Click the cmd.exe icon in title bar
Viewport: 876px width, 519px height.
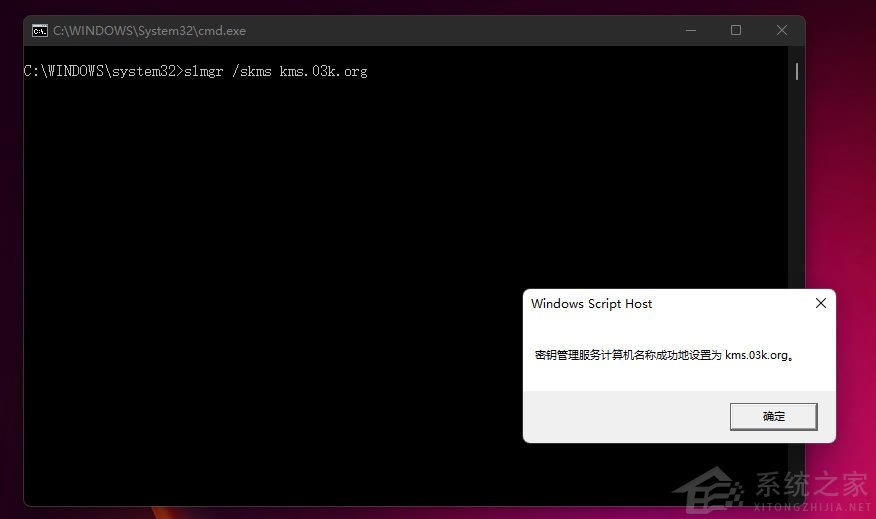40,31
